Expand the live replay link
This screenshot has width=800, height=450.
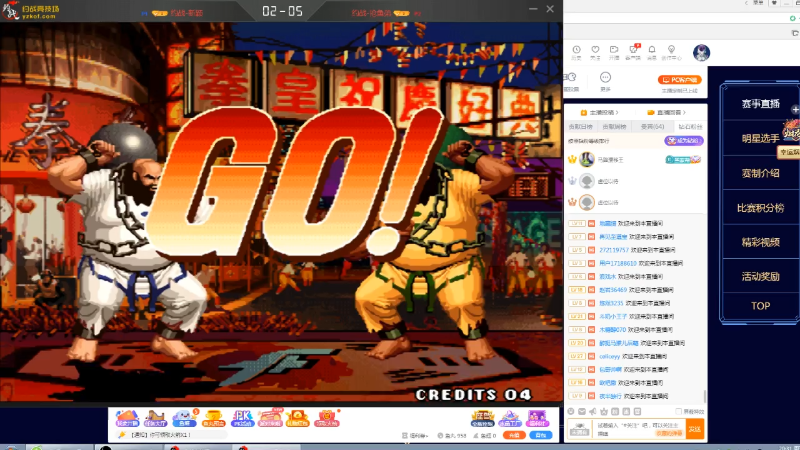(x=666, y=112)
